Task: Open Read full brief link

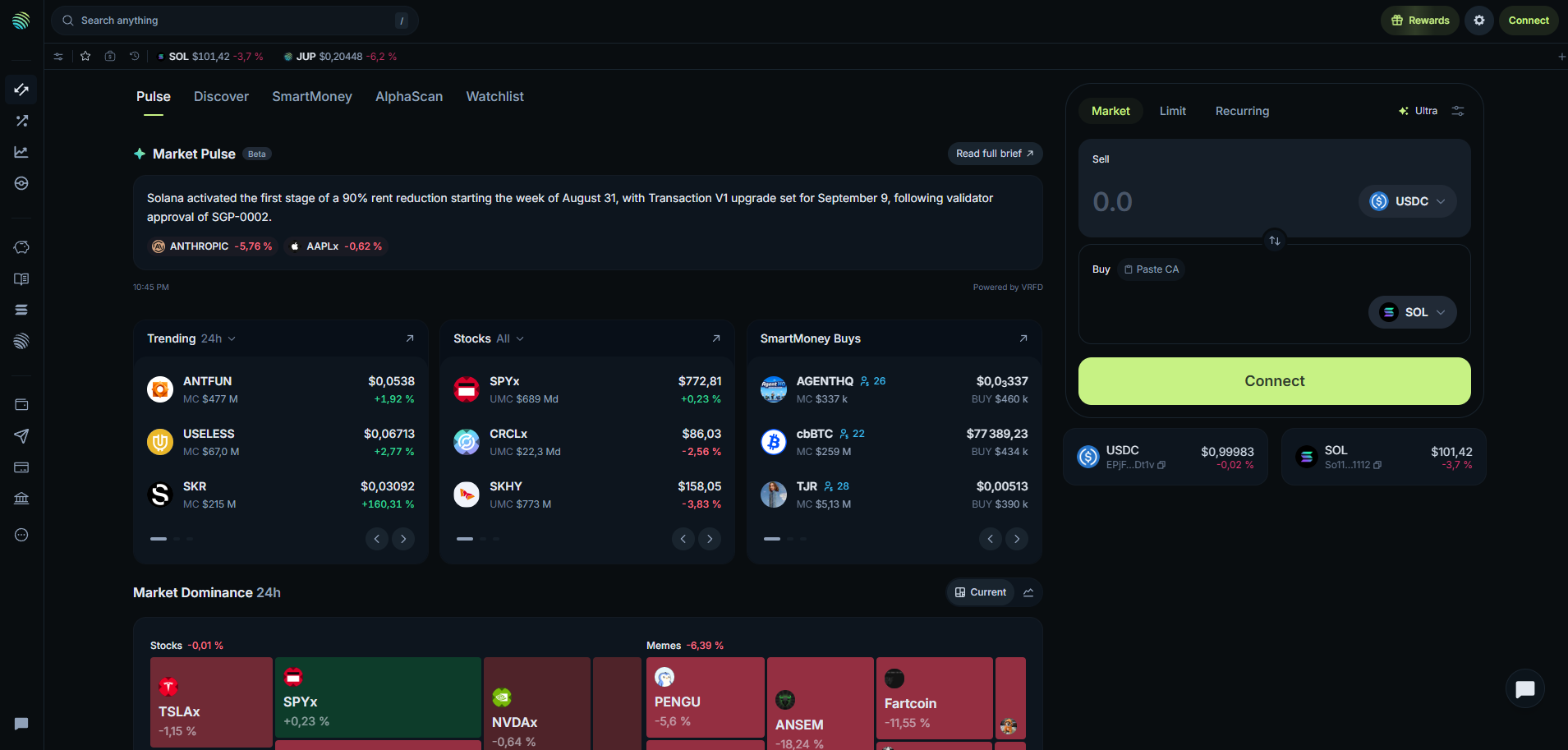Action: click(995, 154)
